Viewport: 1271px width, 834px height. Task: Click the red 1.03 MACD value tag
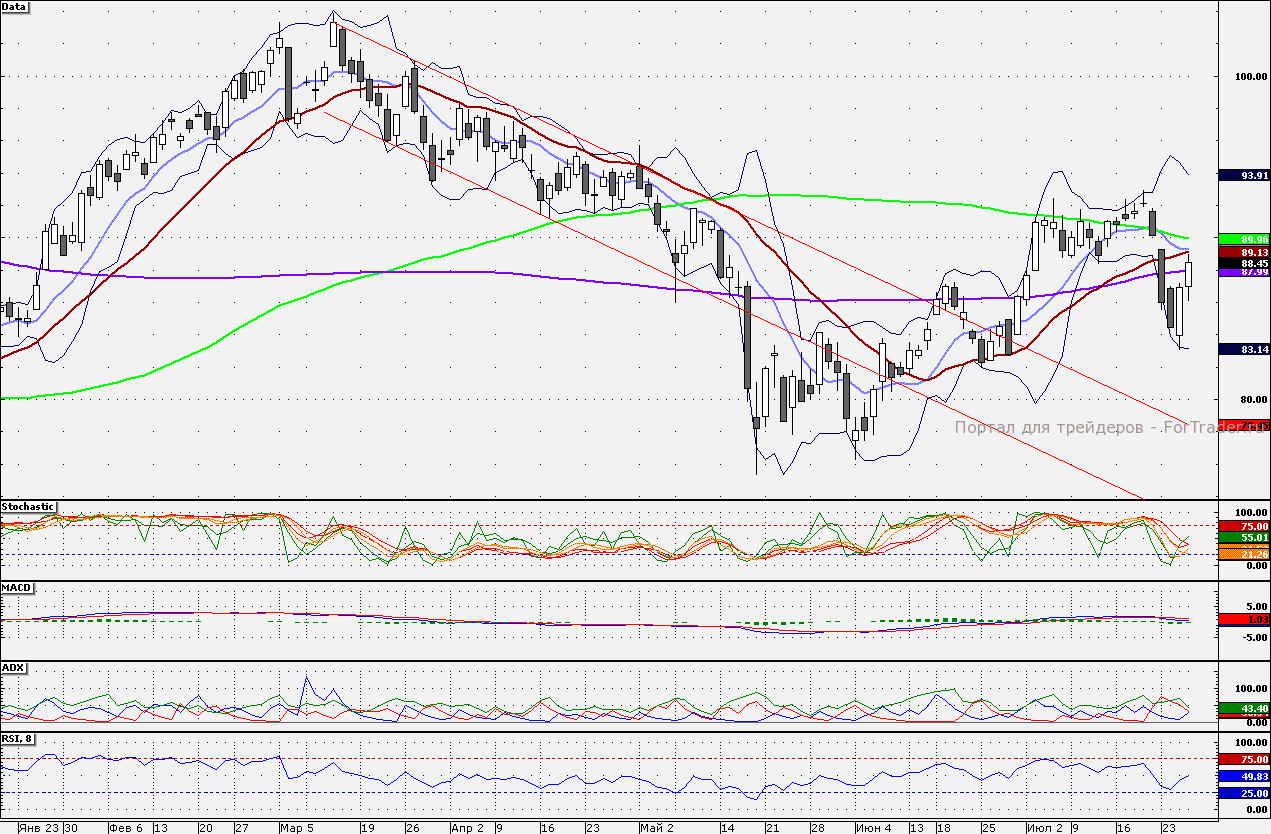coord(1245,620)
